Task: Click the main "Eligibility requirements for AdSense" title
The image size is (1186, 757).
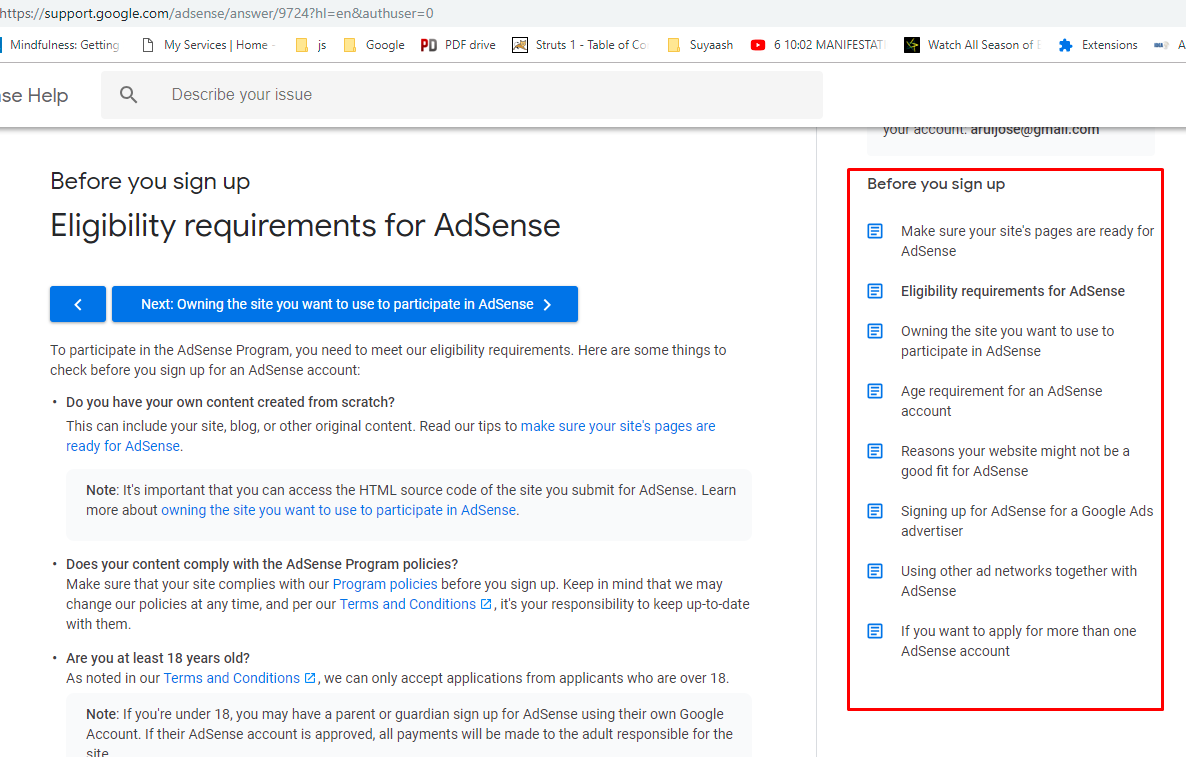Action: (305, 225)
